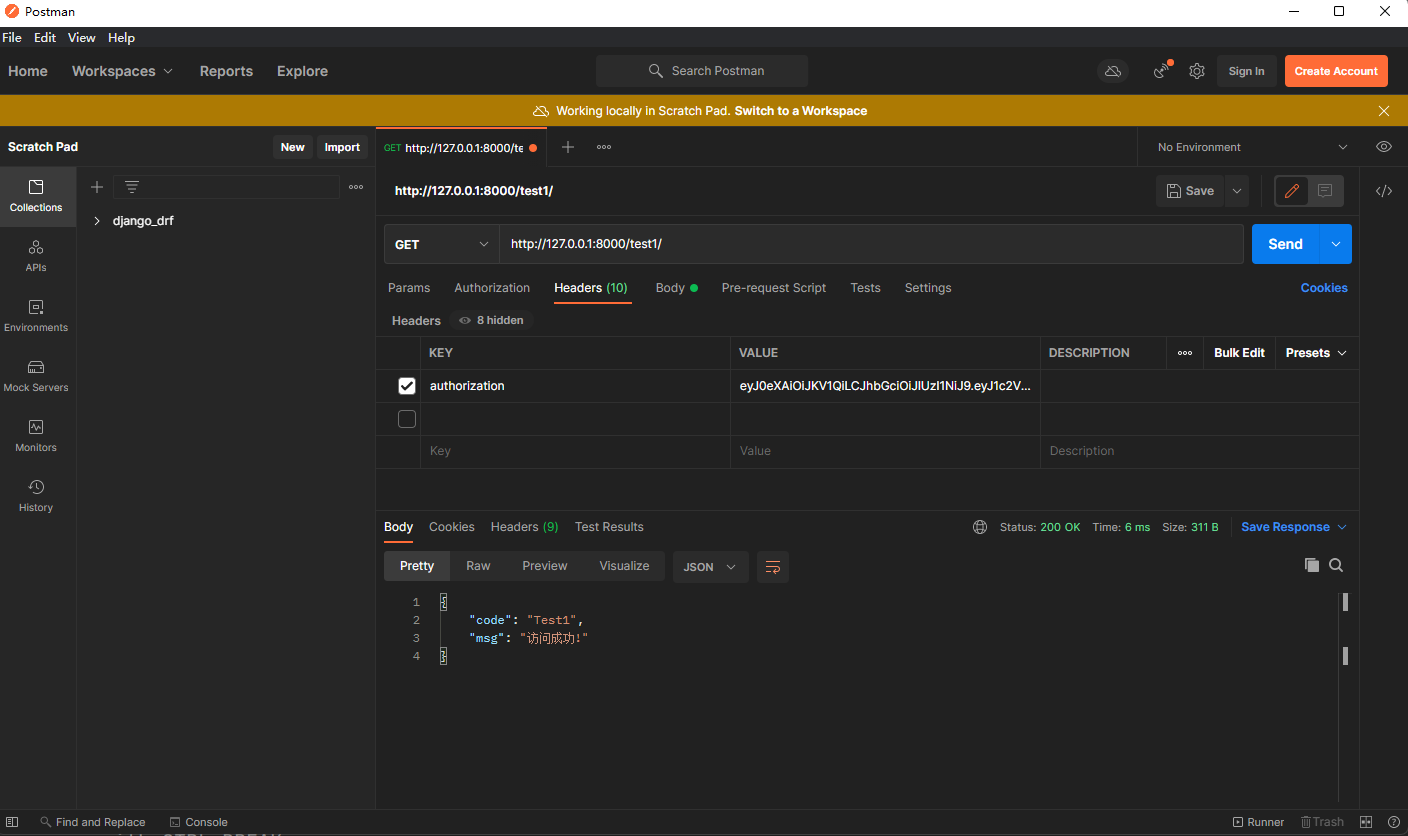Open the Workspaces dropdown
The width and height of the screenshot is (1408, 836).
(x=122, y=71)
